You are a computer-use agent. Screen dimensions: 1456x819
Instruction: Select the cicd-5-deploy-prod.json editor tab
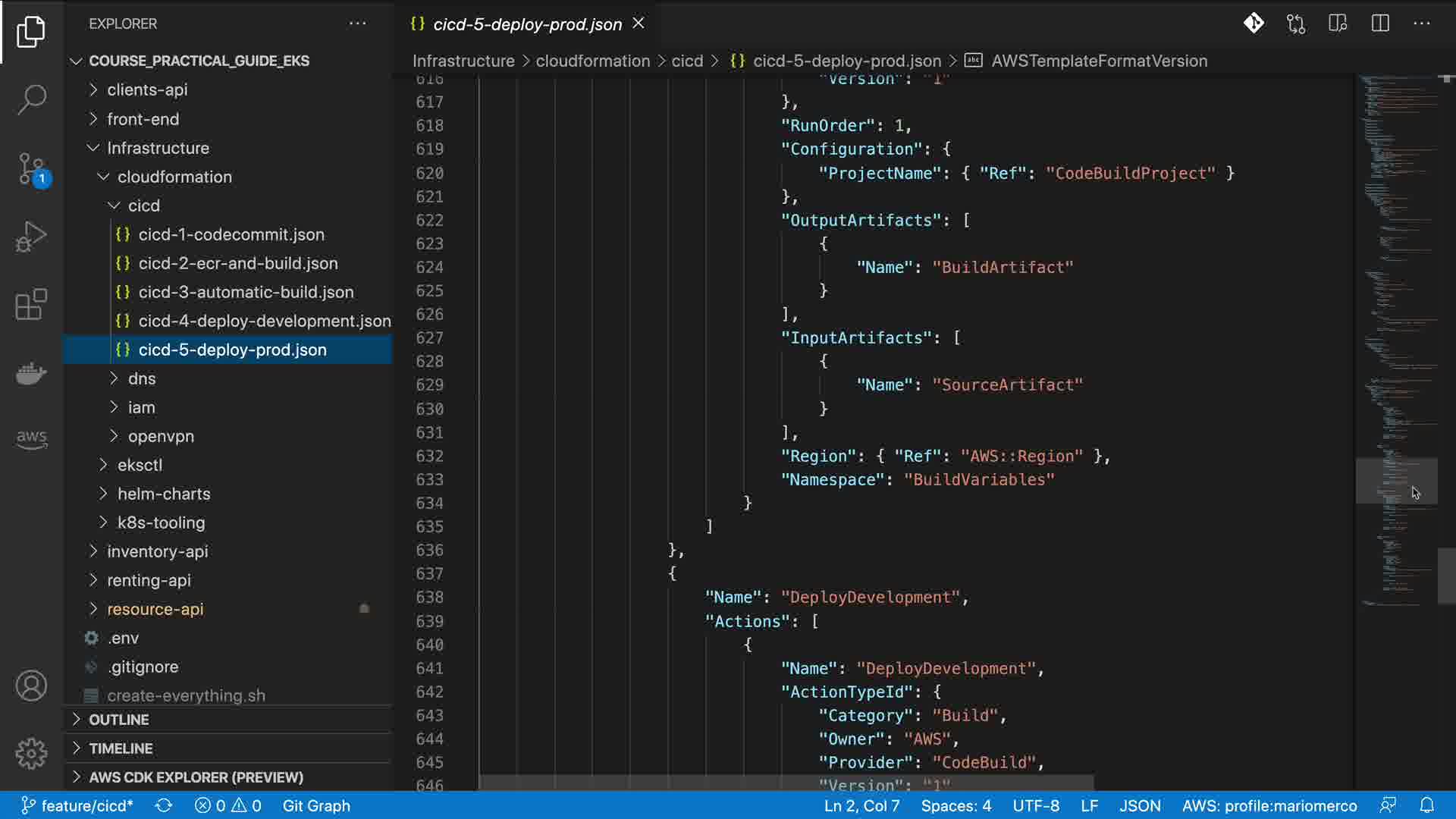527,24
